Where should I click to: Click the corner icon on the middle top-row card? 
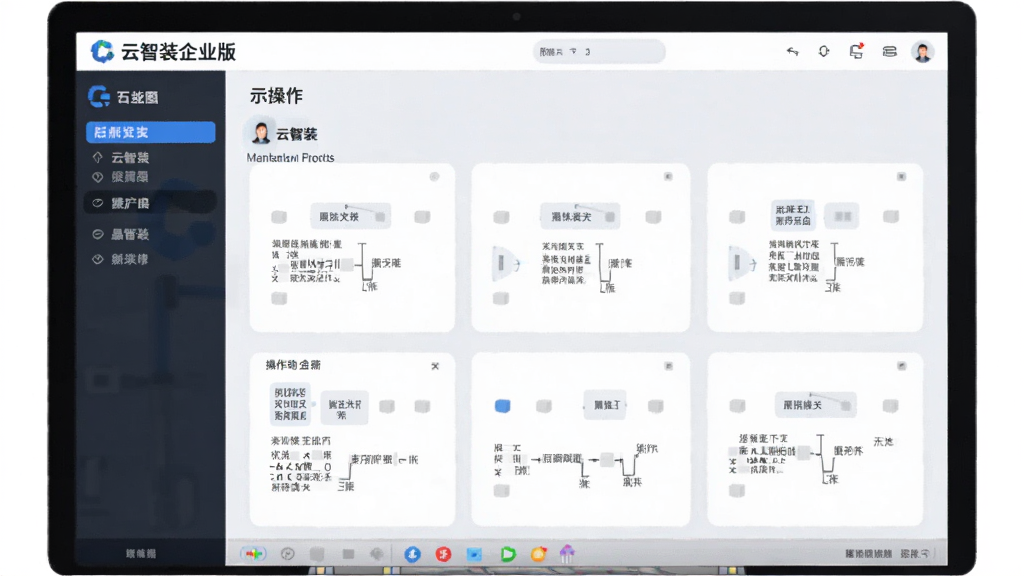[x=668, y=176]
